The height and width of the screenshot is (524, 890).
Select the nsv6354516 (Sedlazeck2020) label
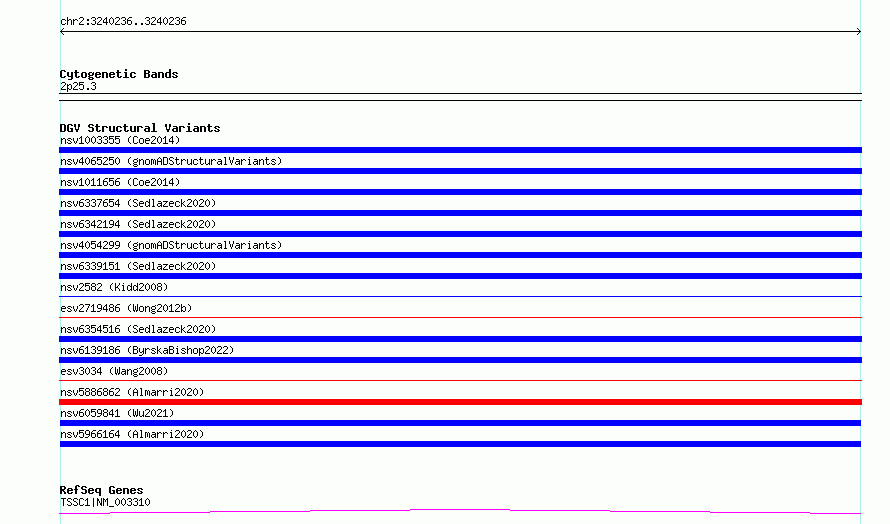click(x=138, y=329)
